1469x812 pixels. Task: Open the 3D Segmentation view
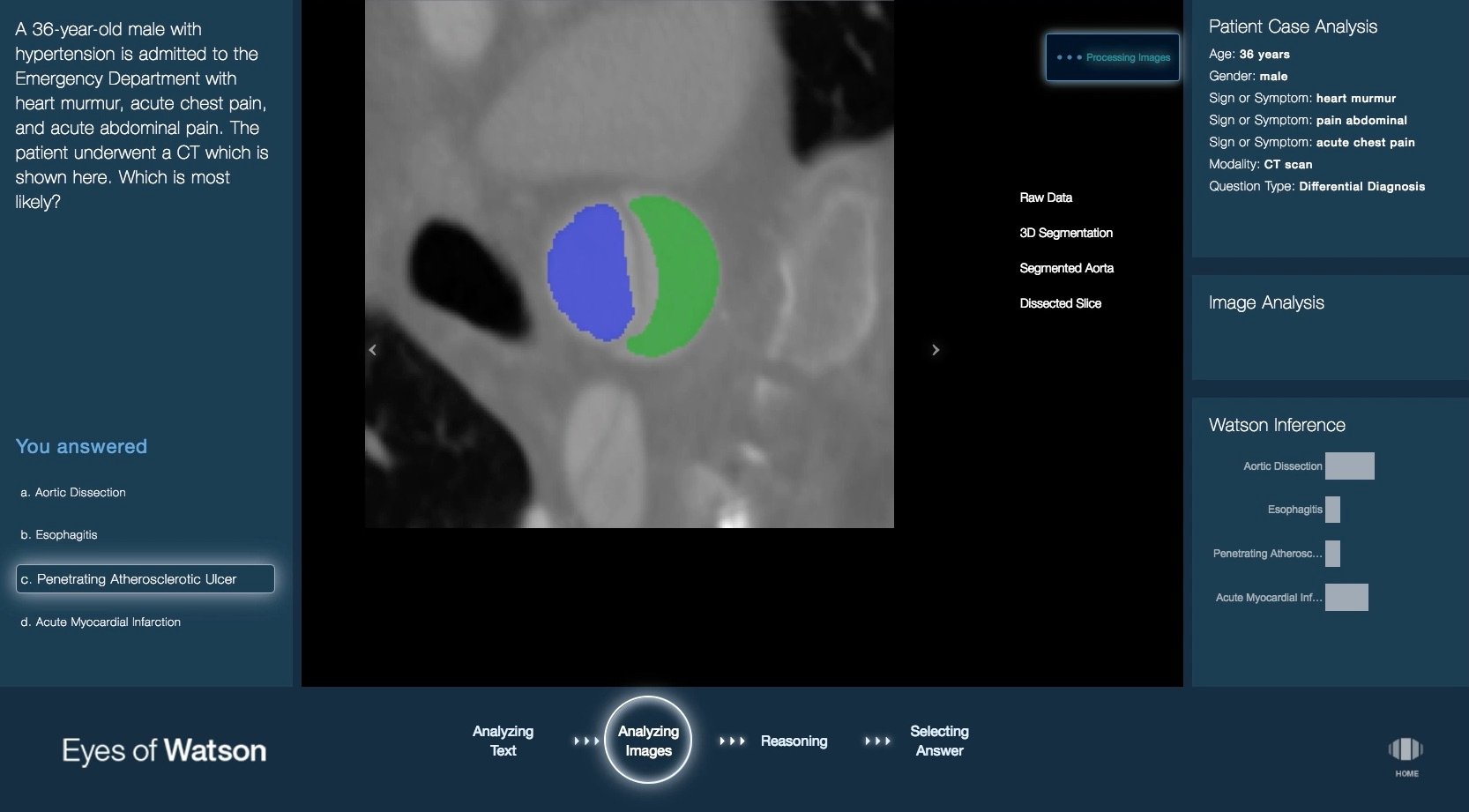pyautogui.click(x=1065, y=233)
